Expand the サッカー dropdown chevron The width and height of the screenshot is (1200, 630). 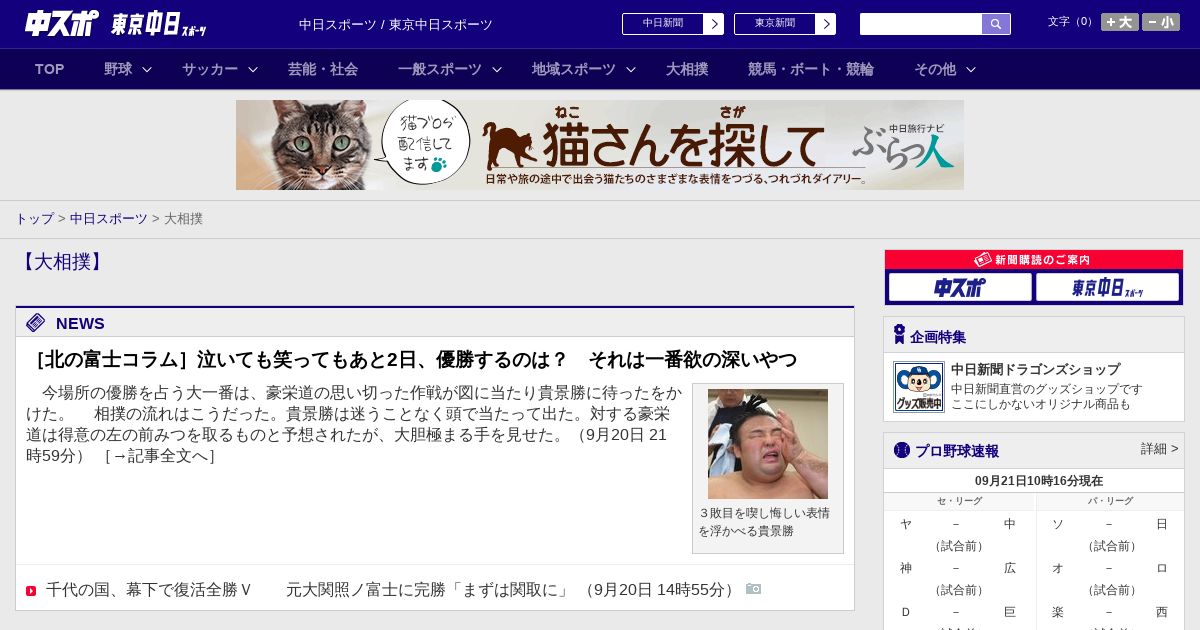point(253,69)
